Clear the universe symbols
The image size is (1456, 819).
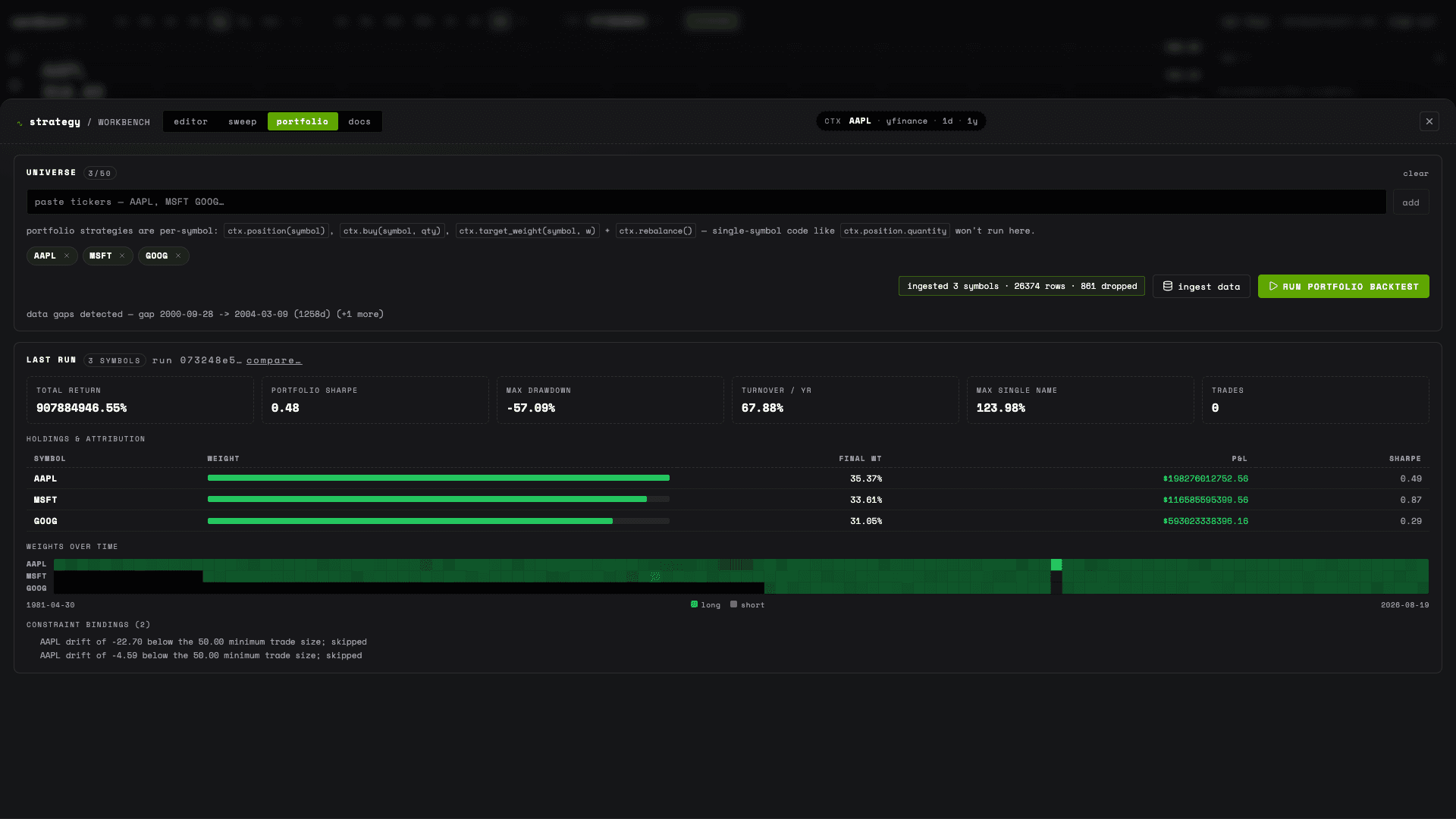coord(1415,174)
